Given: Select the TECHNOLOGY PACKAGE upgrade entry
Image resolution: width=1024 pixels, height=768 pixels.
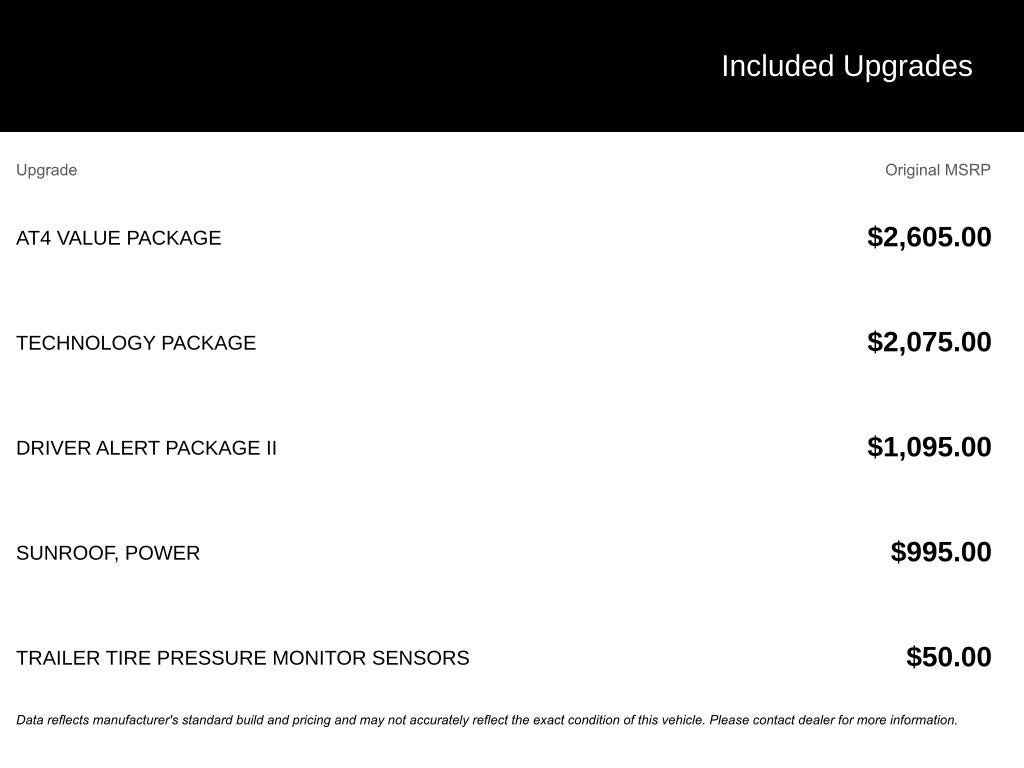Looking at the screenshot, I should pos(136,343).
